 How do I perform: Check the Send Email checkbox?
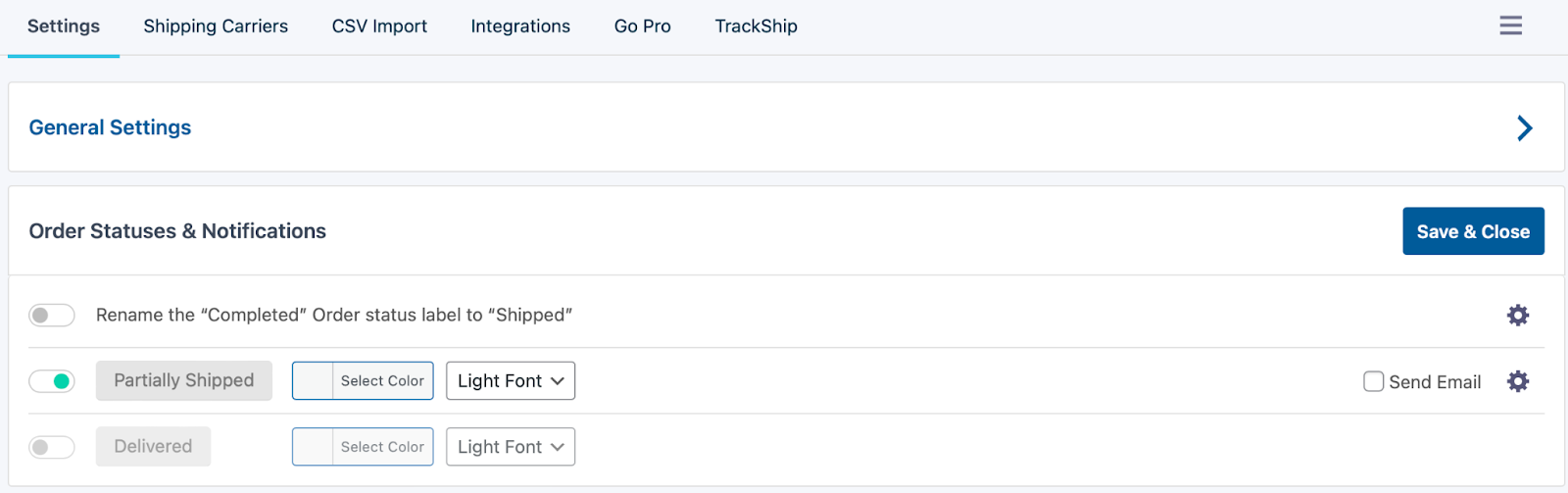click(1373, 381)
